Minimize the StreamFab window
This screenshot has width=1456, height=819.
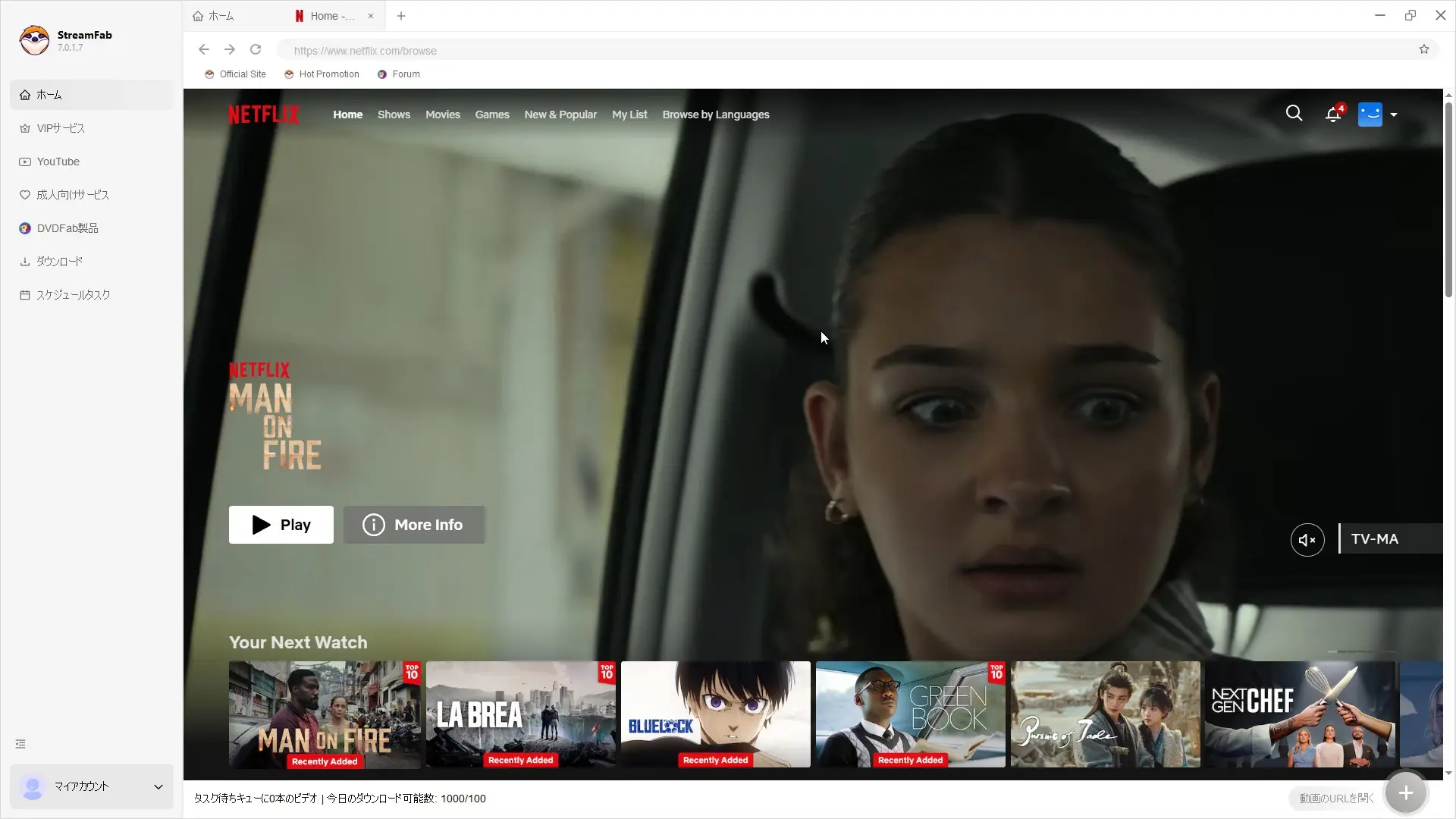1380,15
